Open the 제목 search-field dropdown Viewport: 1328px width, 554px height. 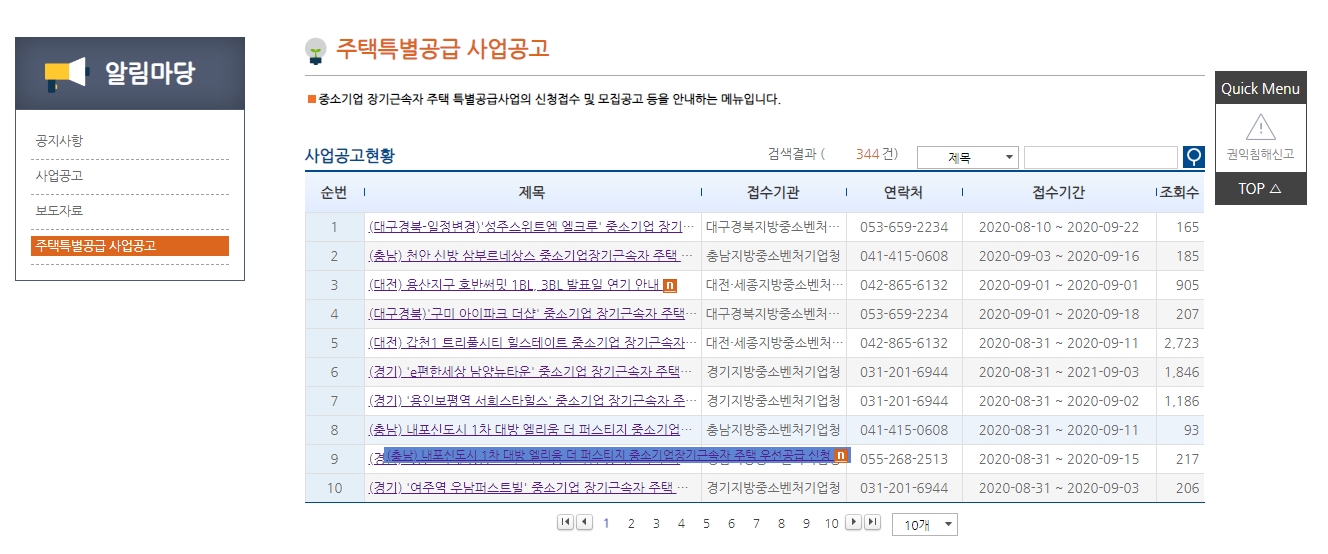pyautogui.click(x=967, y=157)
